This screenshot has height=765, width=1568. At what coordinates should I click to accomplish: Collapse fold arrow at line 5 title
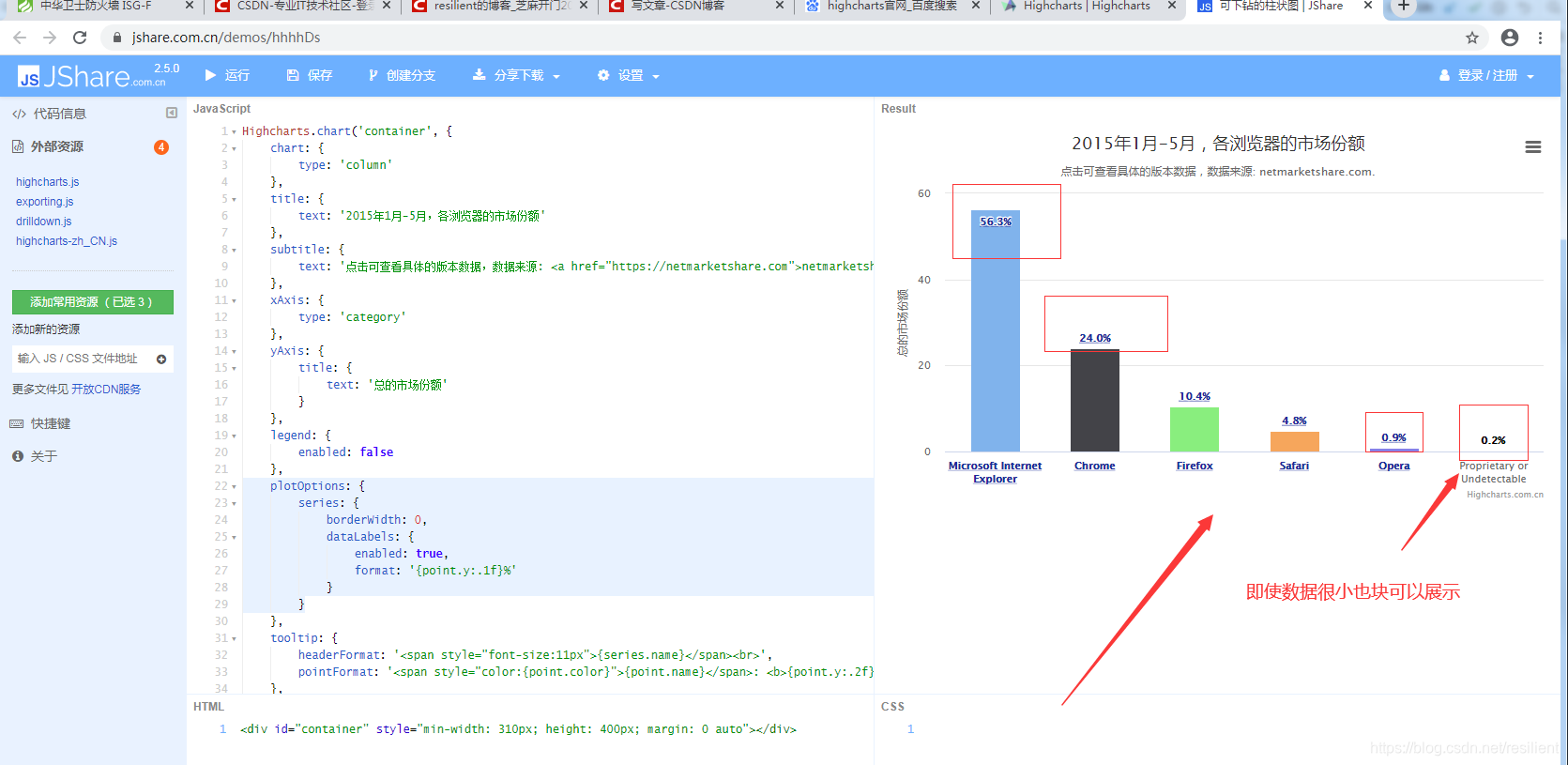pos(234,200)
